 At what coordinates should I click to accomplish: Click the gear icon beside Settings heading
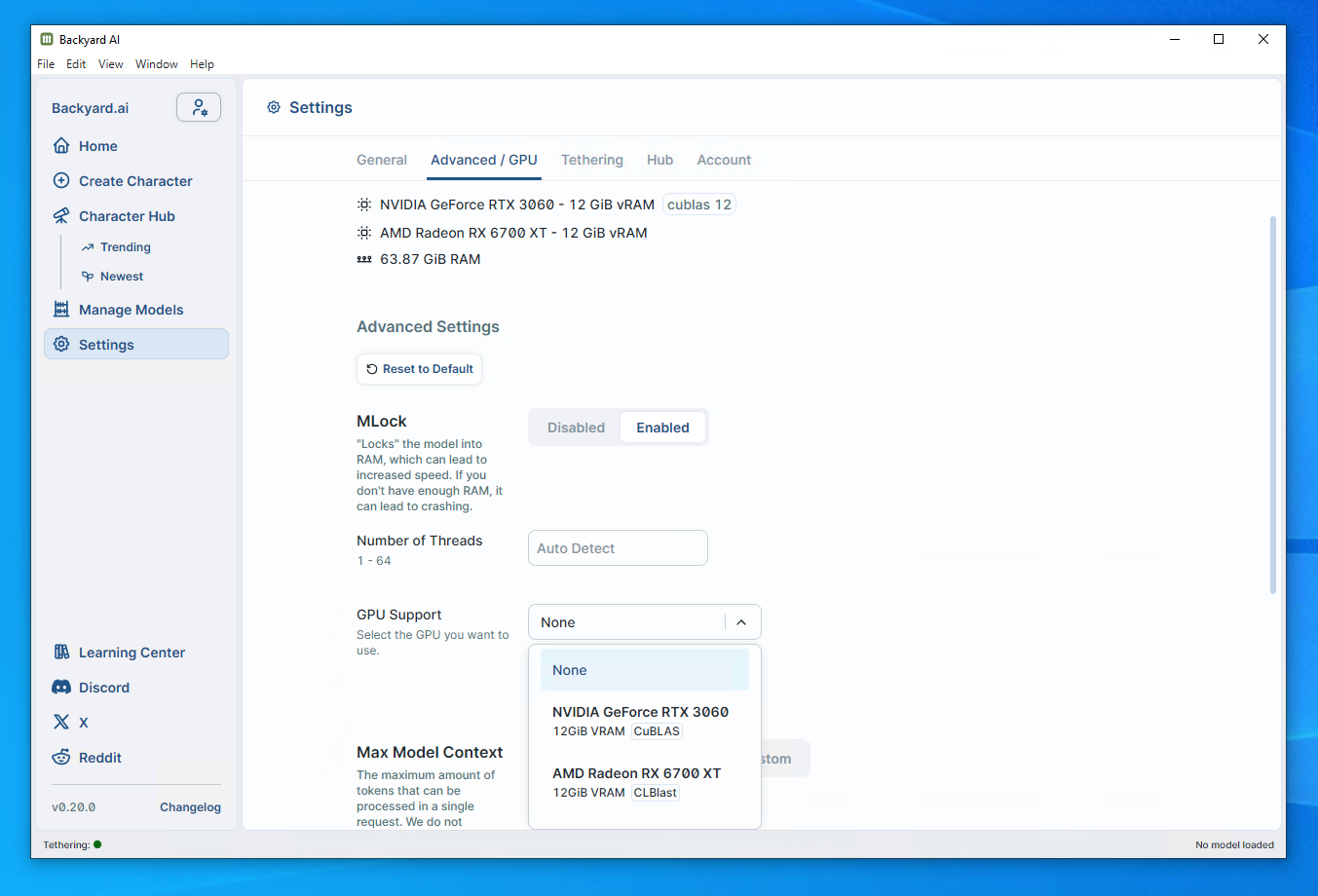point(274,107)
